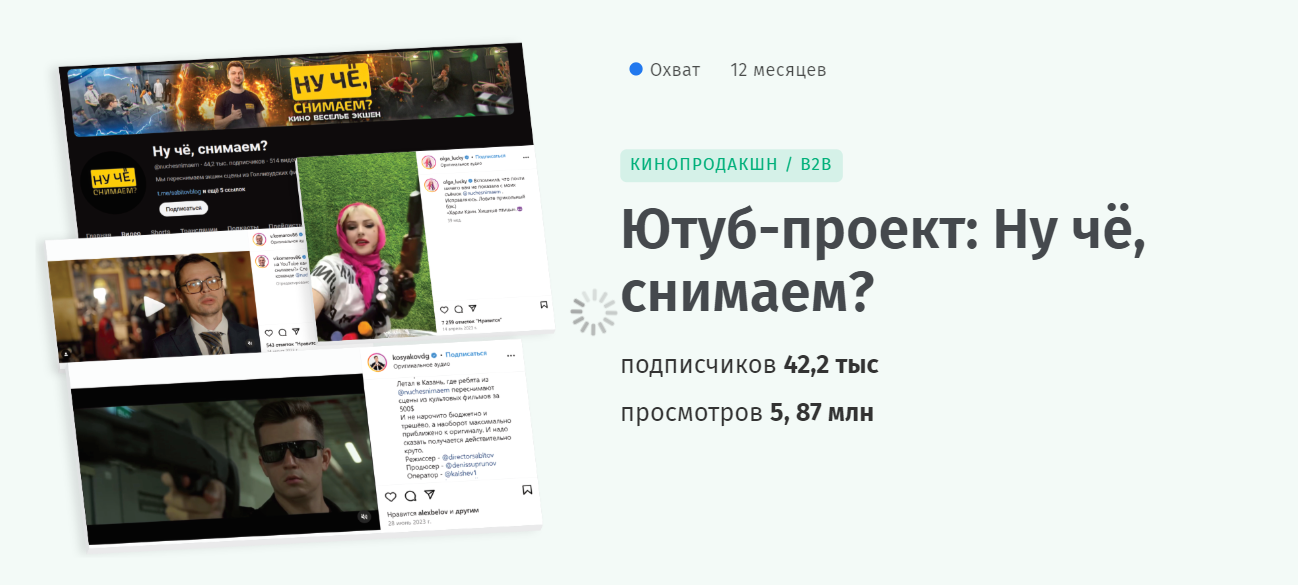Viewport: 1298px width, 585px height.
Task: Like the vikomarov86 post with heart icon
Action: pos(269,332)
